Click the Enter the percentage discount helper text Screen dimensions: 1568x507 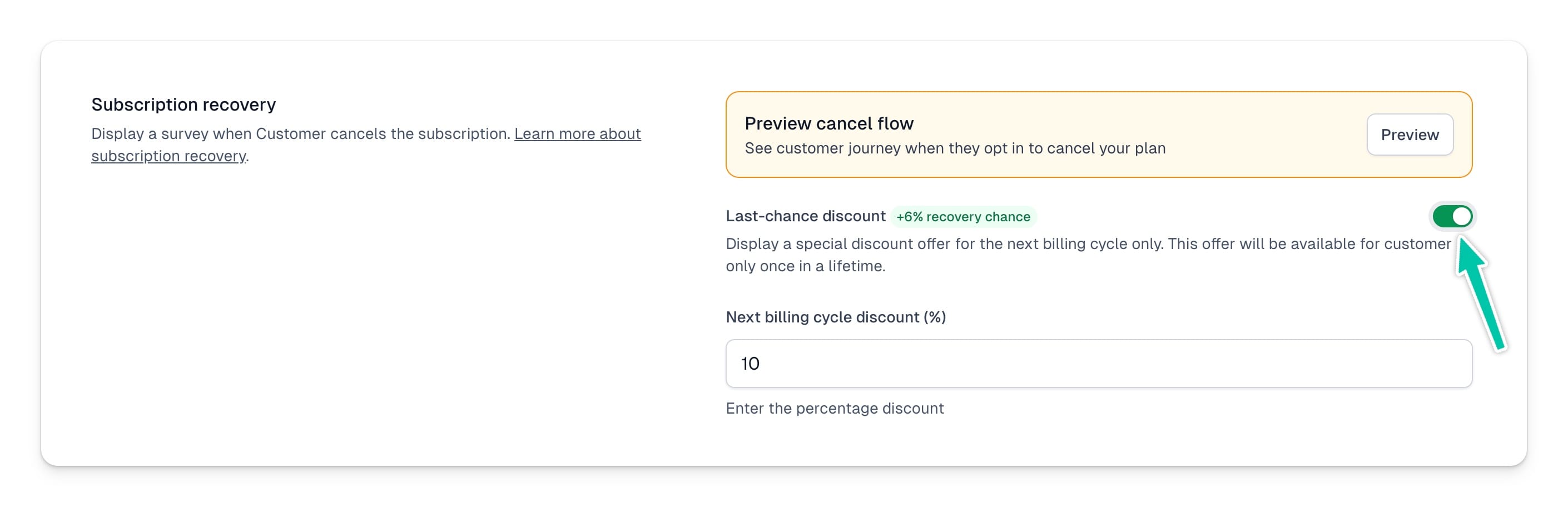point(835,409)
